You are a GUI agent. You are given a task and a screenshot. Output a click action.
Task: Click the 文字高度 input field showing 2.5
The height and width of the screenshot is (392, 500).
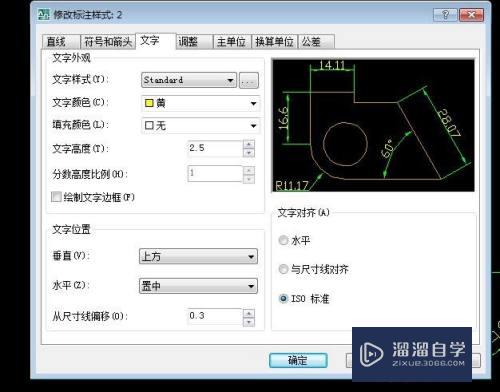point(215,148)
